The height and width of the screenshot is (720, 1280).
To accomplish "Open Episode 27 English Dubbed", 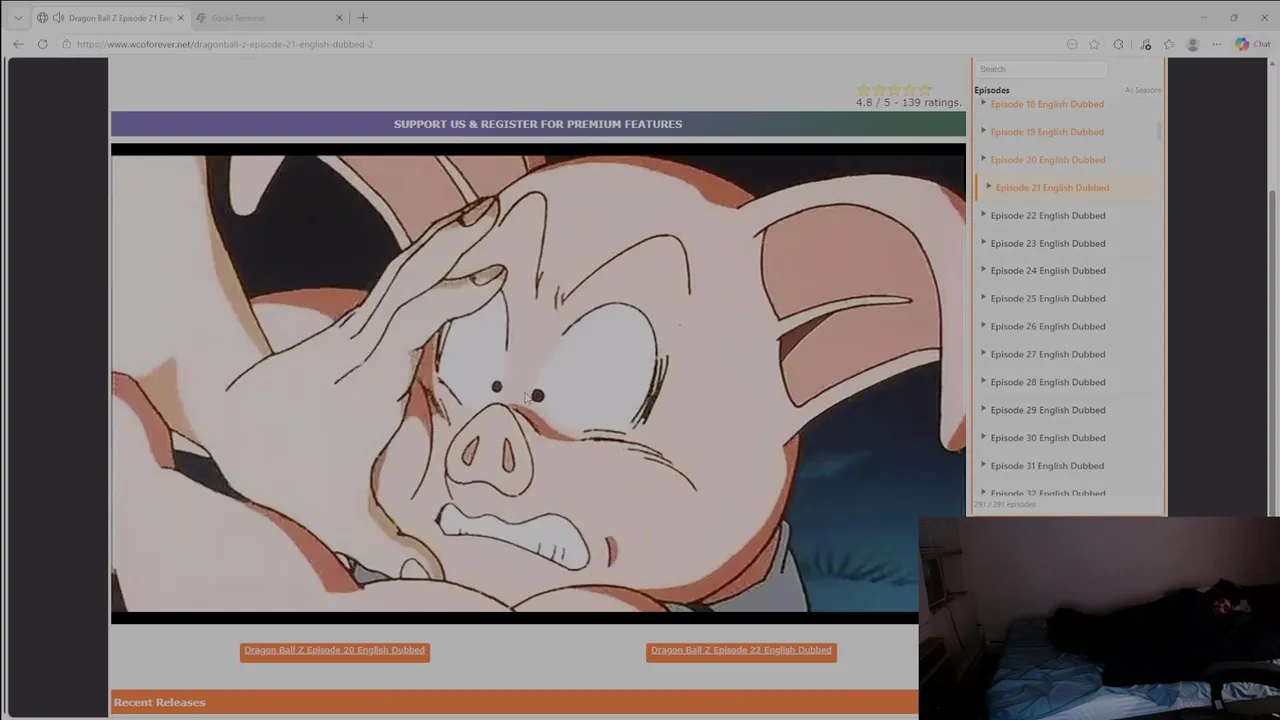I will [x=1048, y=355].
